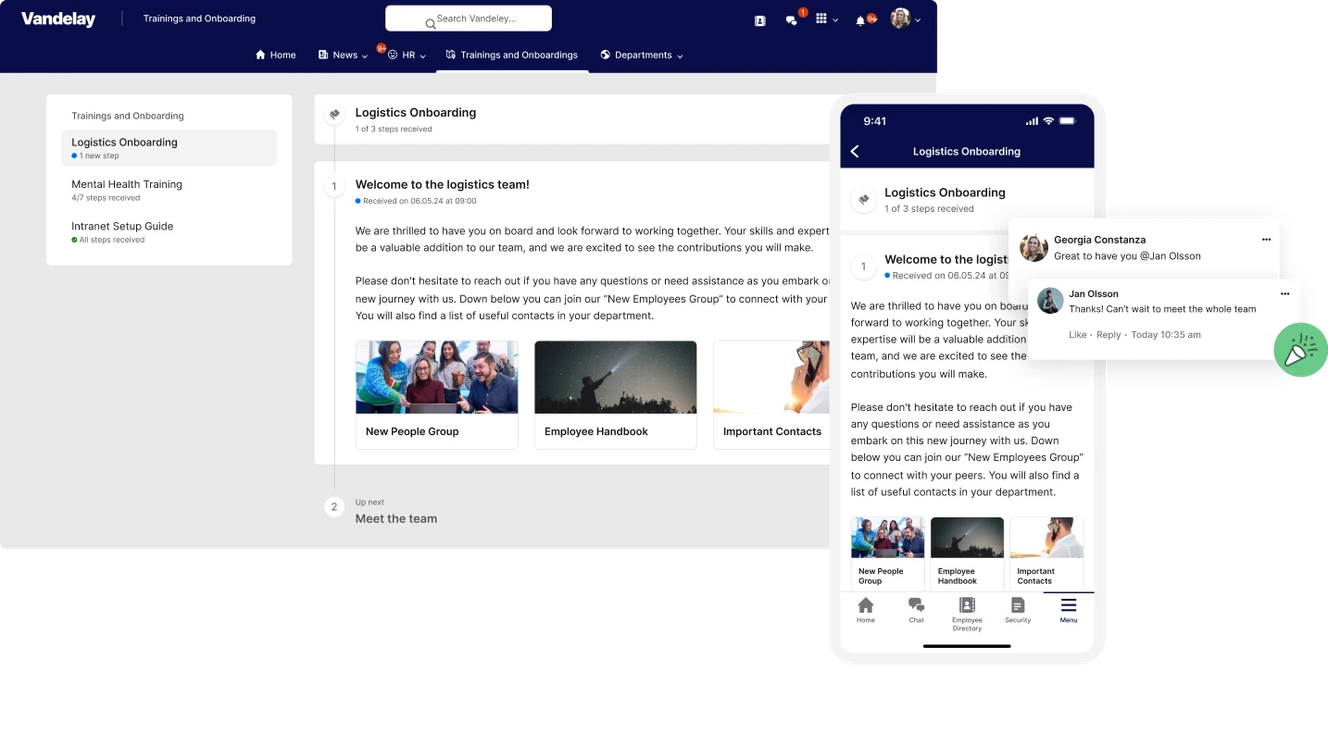Image resolution: width=1328 pixels, height=733 pixels.
Task: Open the Mental Health Training item
Action: [126, 184]
